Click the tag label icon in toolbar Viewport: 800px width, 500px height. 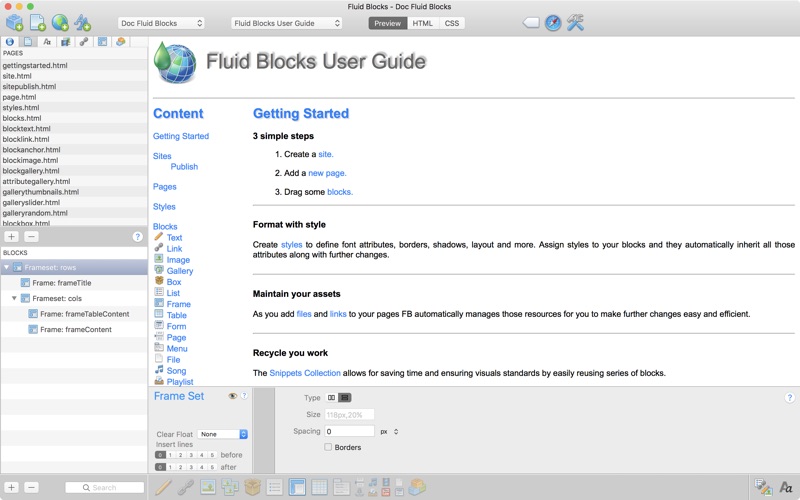tap(531, 23)
